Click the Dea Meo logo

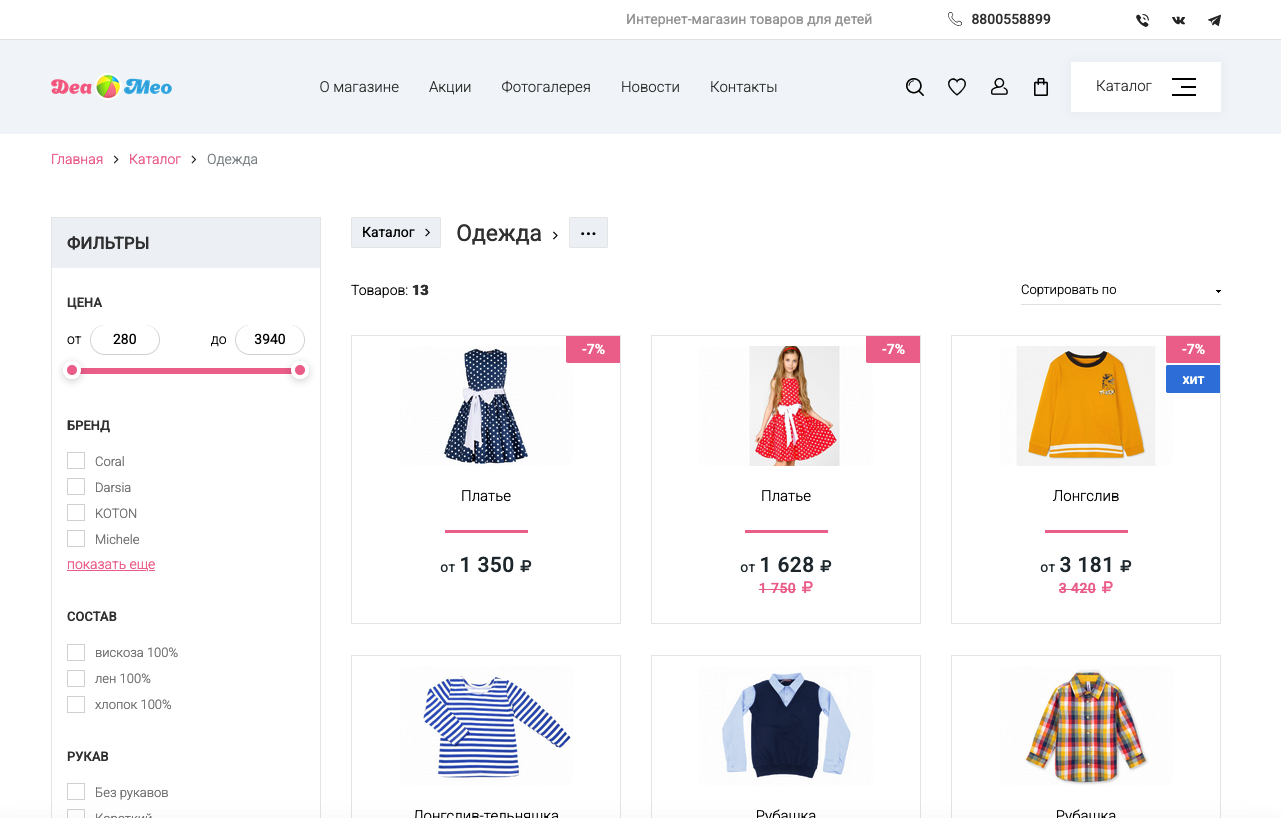pos(111,87)
